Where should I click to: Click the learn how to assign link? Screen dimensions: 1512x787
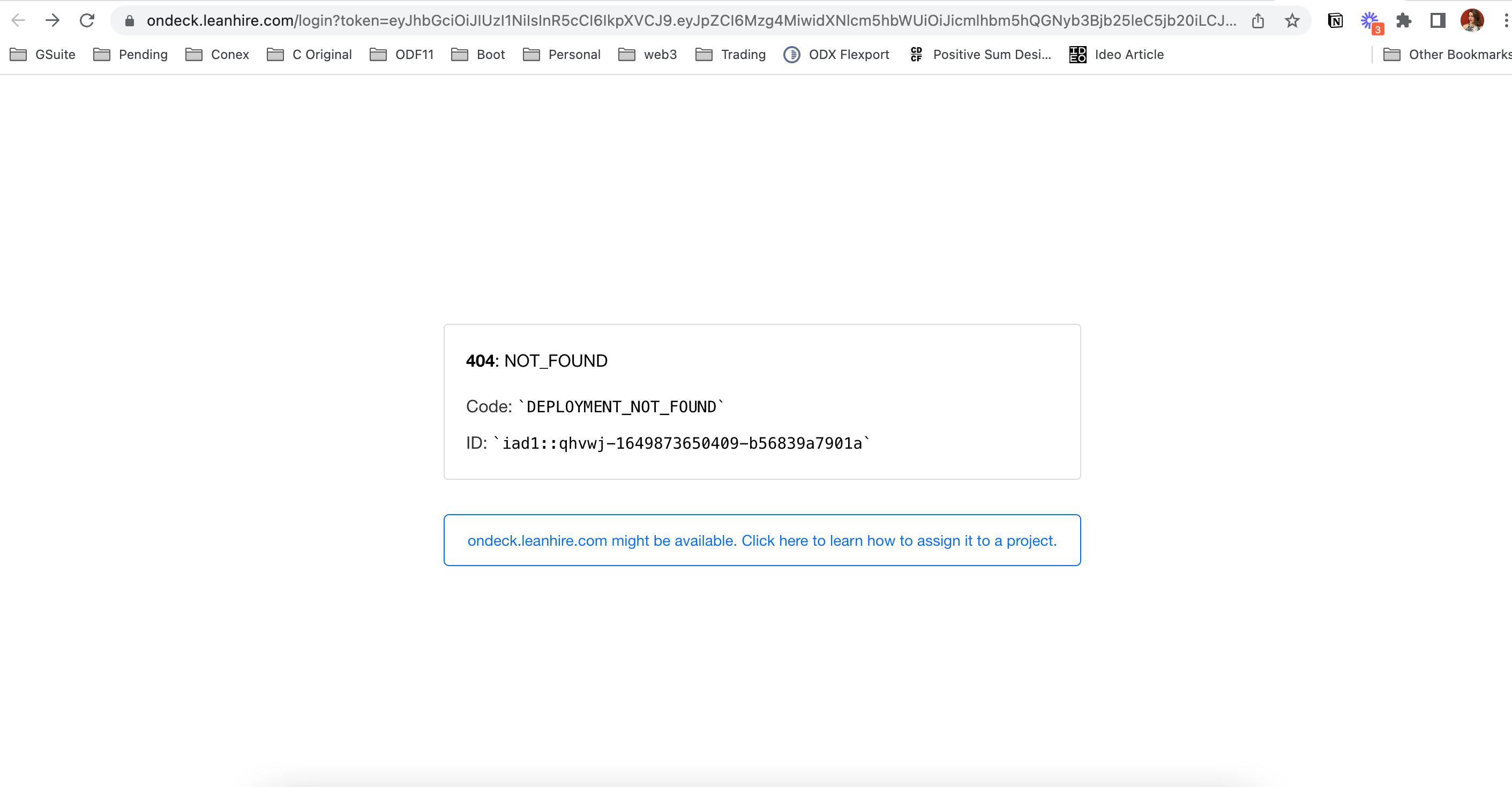pyautogui.click(x=762, y=540)
